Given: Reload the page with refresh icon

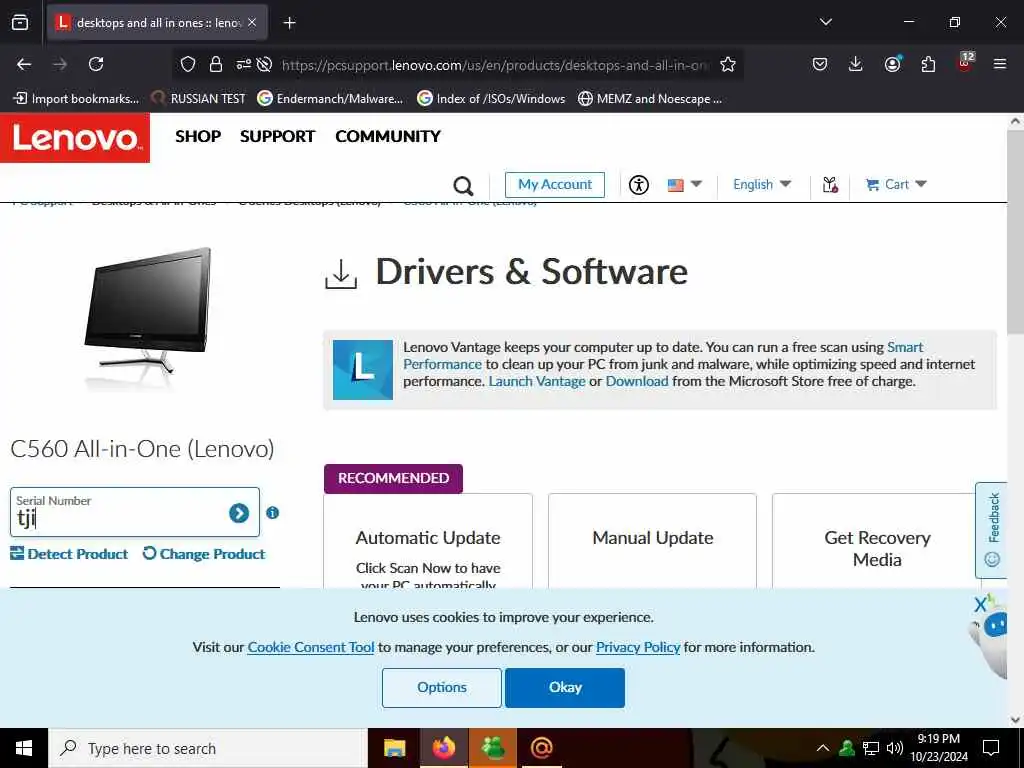Looking at the screenshot, I should point(96,64).
